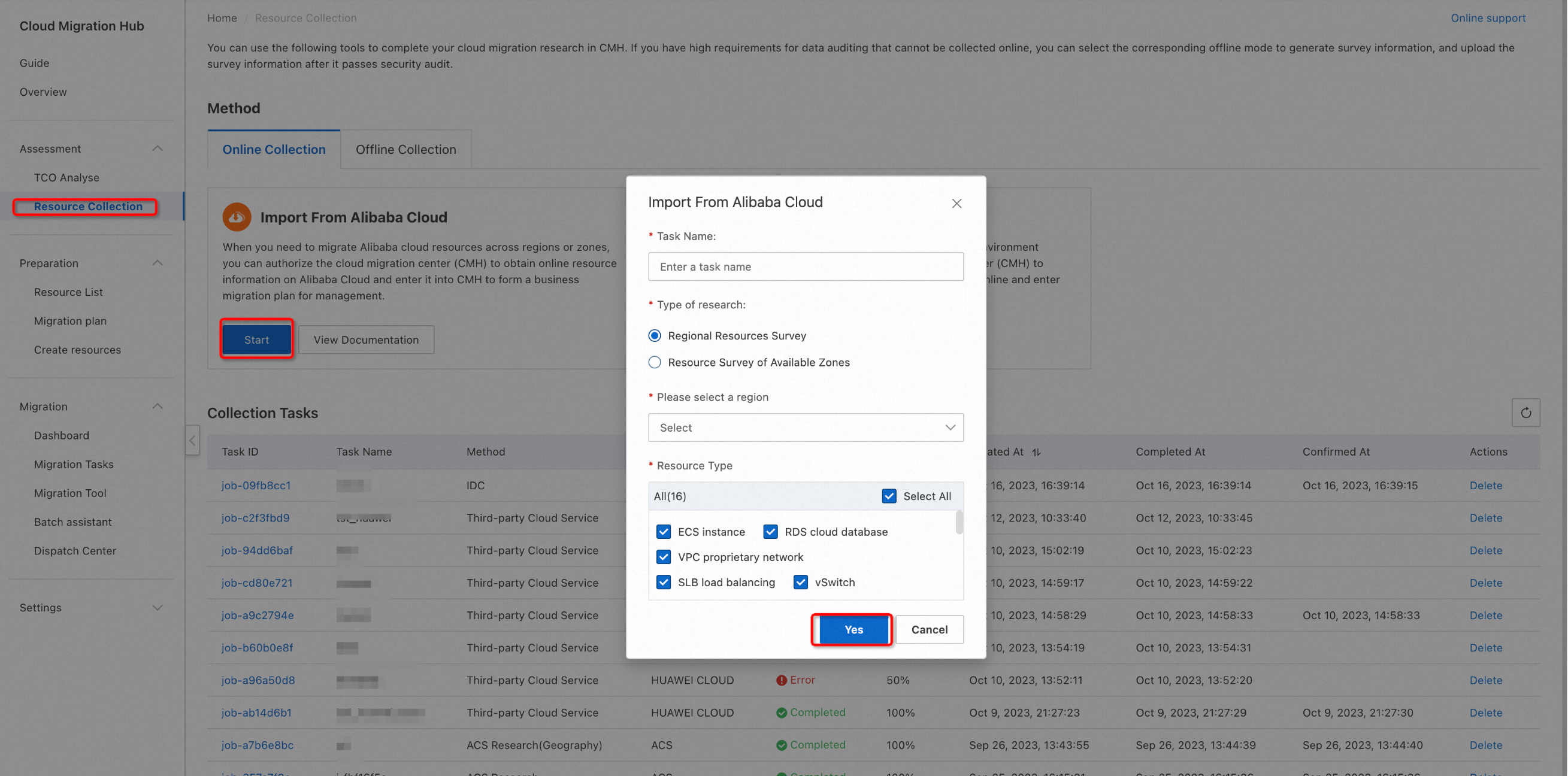This screenshot has width=1568, height=776.
Task: Open Migration Tool menu item
Action: coord(70,493)
